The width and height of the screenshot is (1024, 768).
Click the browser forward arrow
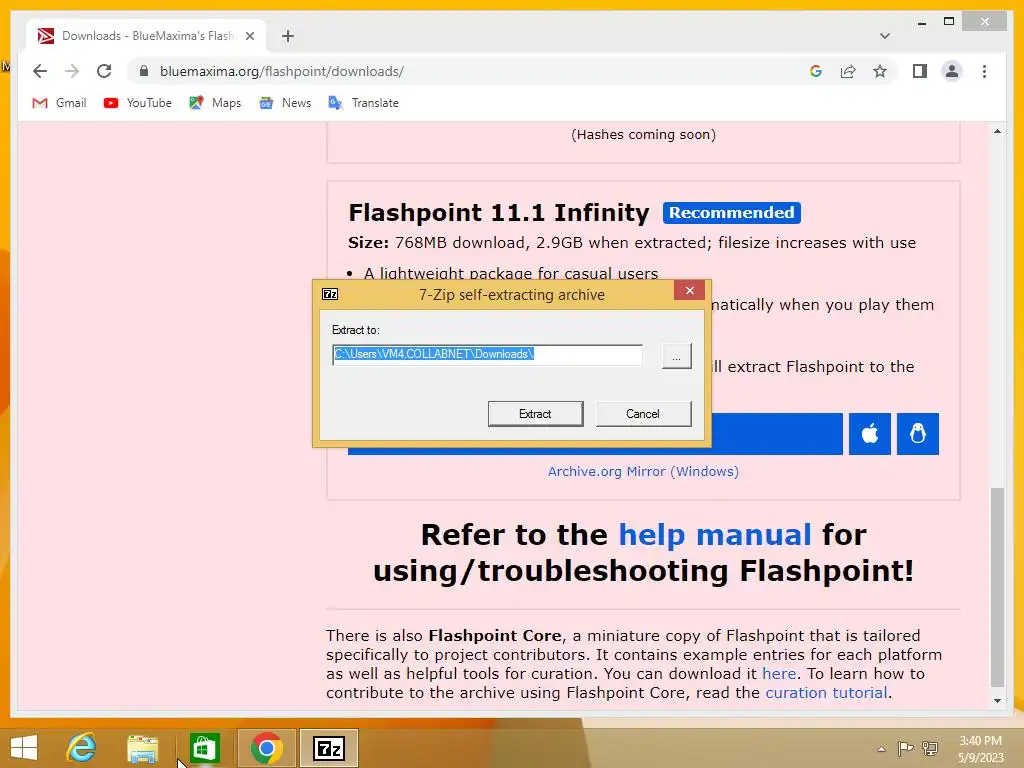click(72, 71)
